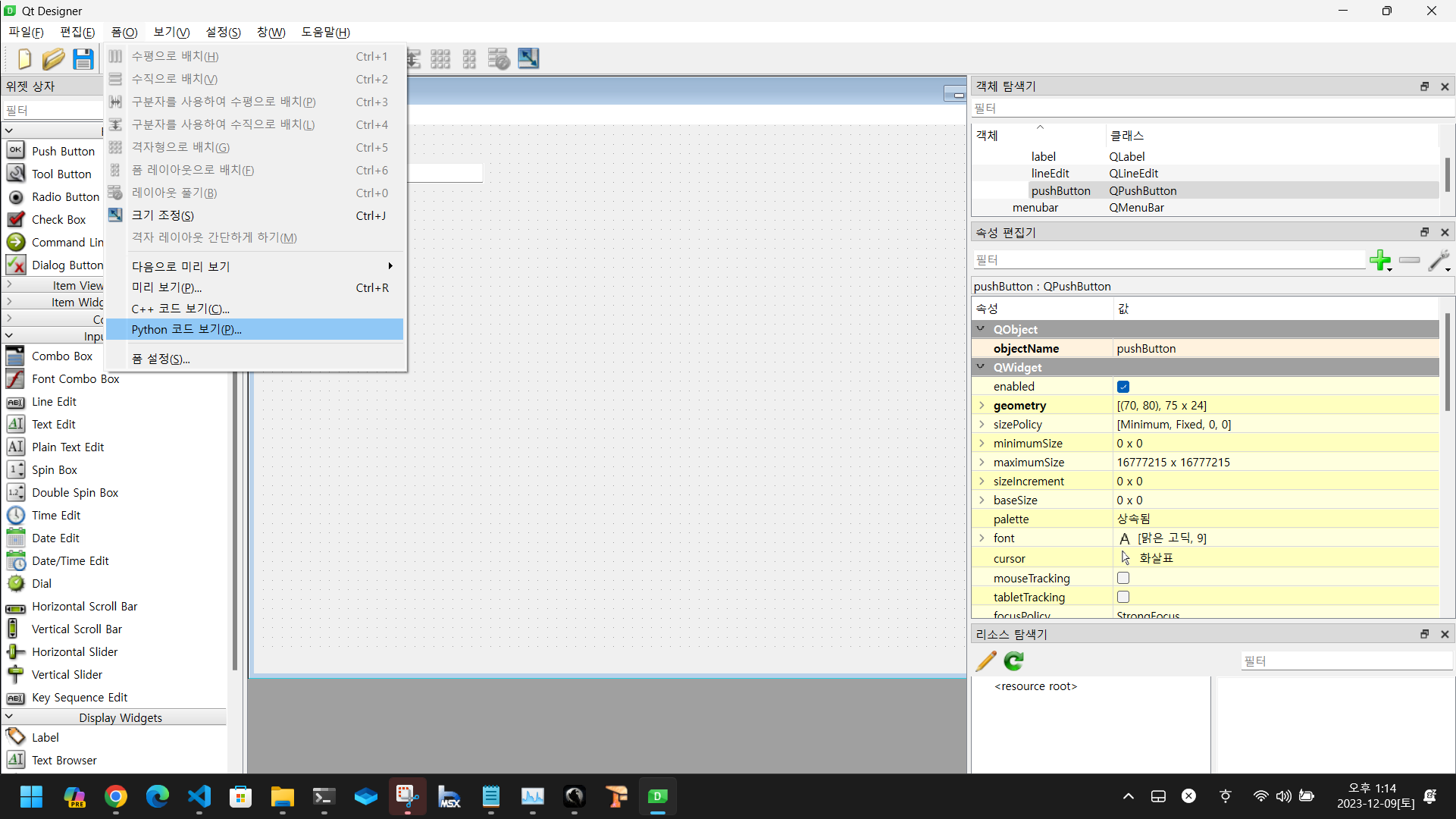Click the 객체 탐색기 filter field
The height and width of the screenshot is (819, 1456).
[x=1212, y=108]
